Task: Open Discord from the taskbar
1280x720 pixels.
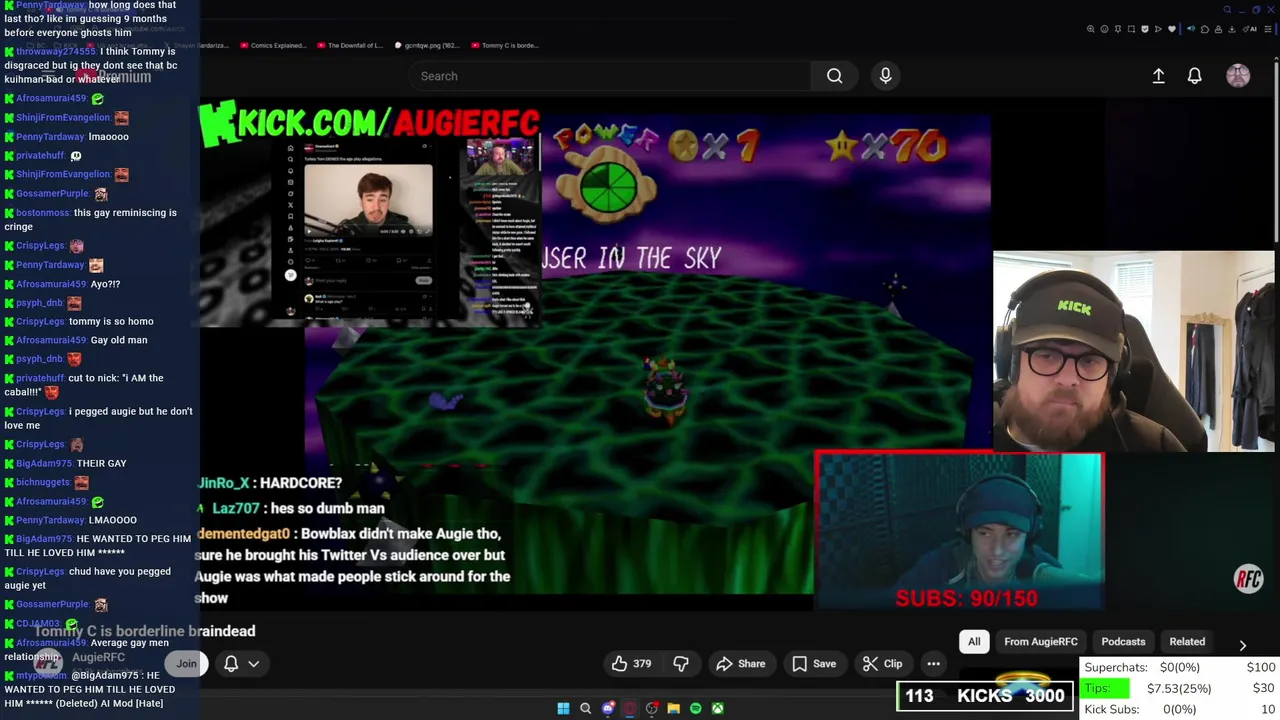Action: (607, 709)
